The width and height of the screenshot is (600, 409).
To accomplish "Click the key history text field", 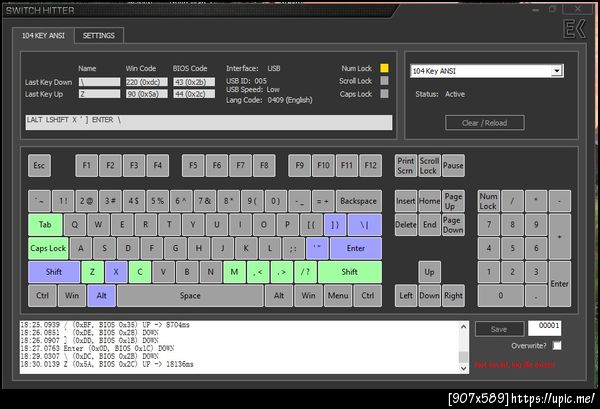I will pos(209,122).
